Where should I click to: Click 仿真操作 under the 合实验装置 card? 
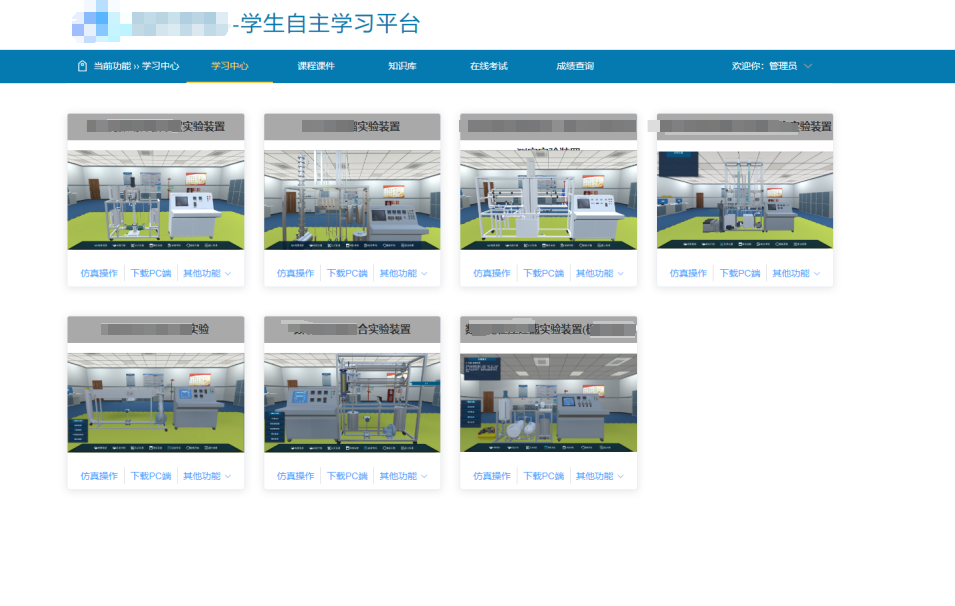point(296,476)
